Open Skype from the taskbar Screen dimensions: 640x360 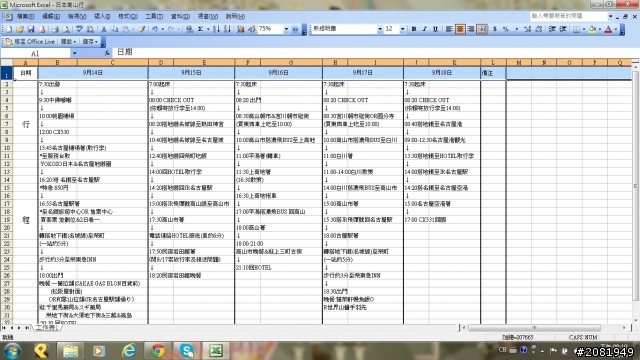[x=187, y=351]
